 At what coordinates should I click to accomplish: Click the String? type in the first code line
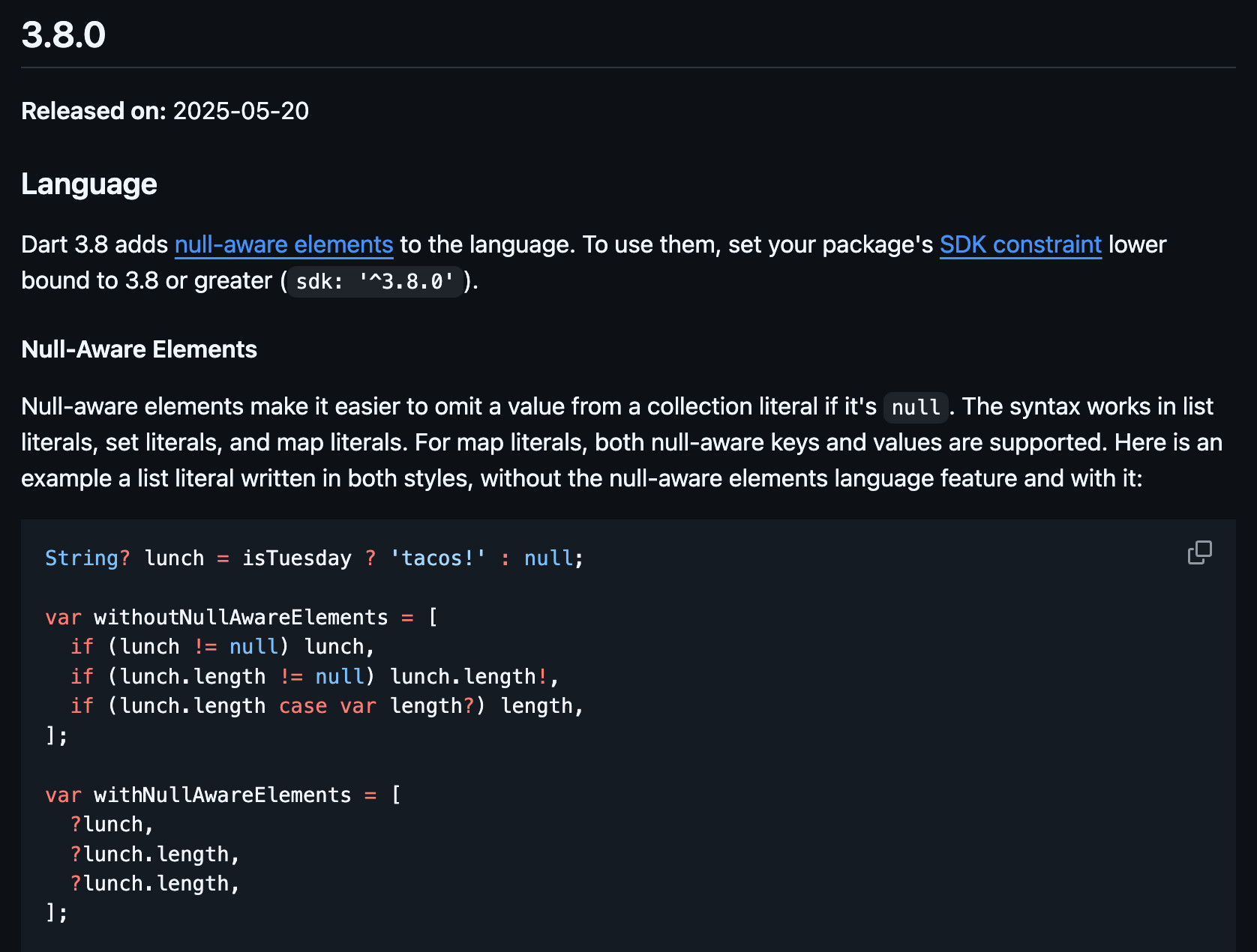tap(88, 558)
